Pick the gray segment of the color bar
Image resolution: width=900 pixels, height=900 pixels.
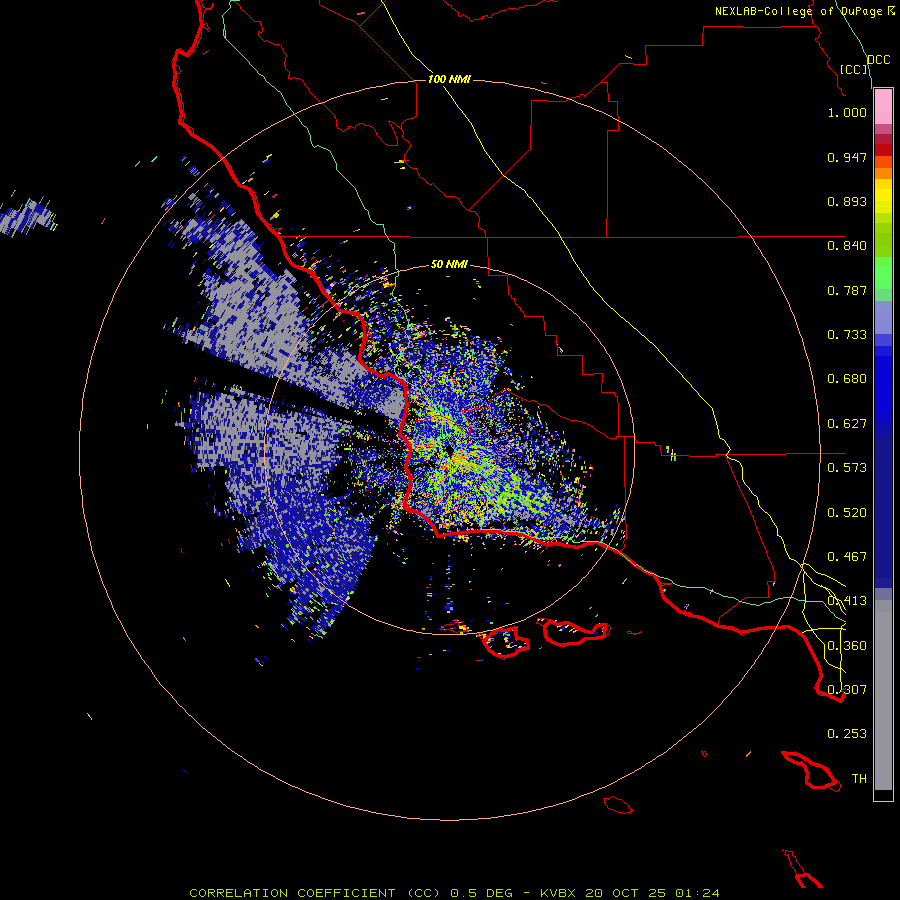click(x=883, y=695)
